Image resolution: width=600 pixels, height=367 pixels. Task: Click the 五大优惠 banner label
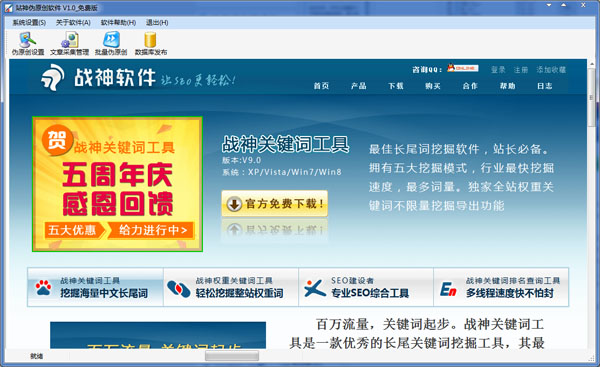coord(73,230)
